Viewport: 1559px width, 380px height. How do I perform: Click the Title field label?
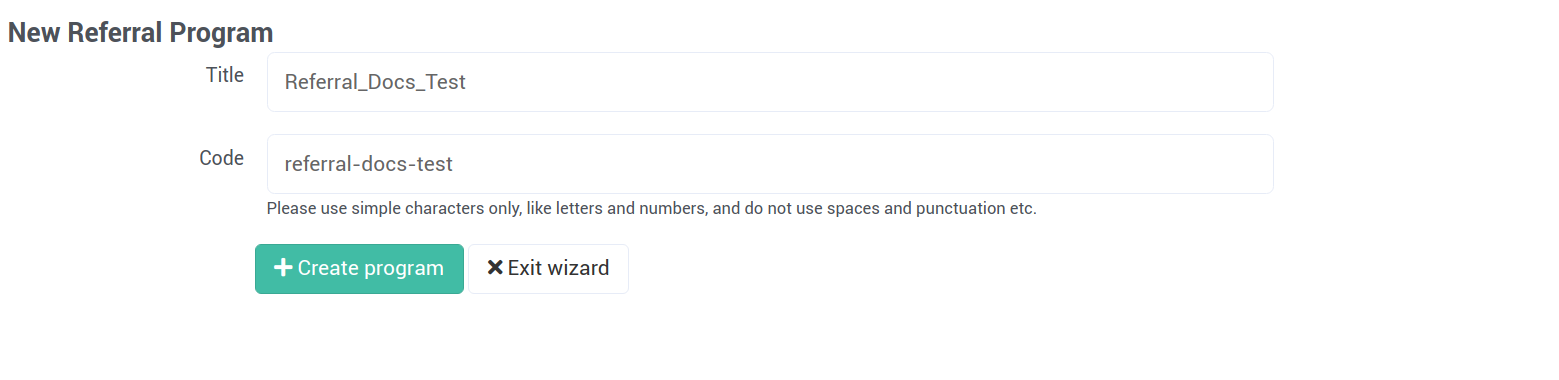(x=225, y=75)
